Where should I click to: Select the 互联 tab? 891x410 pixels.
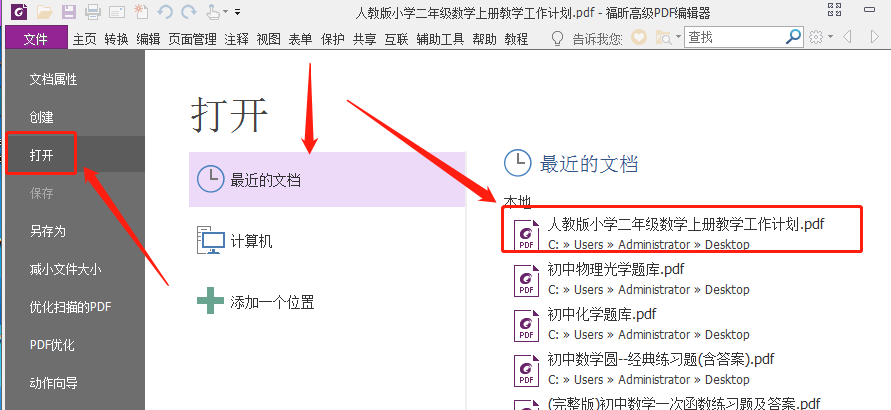(x=397, y=39)
